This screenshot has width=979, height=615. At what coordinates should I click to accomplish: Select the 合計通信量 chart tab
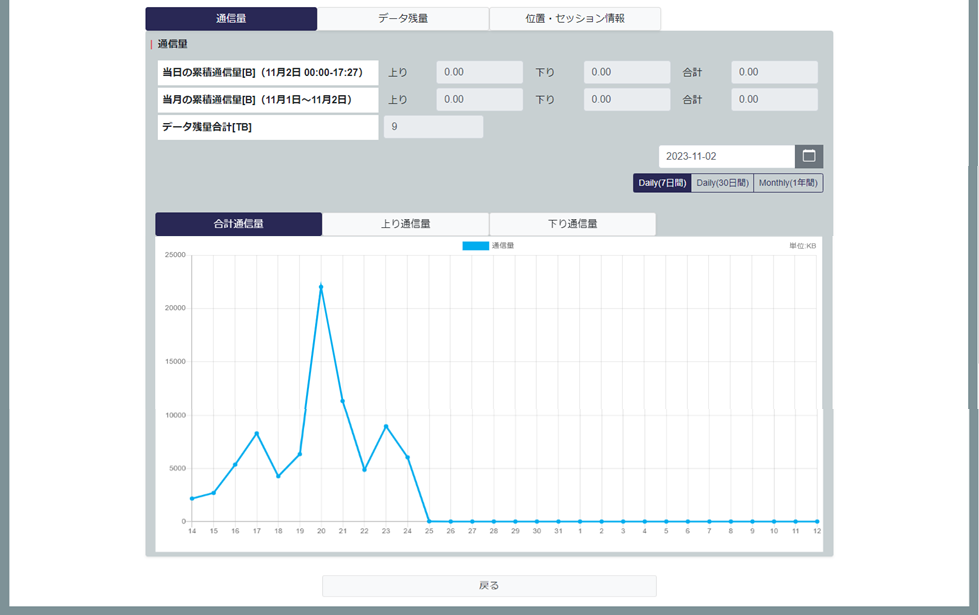point(239,224)
